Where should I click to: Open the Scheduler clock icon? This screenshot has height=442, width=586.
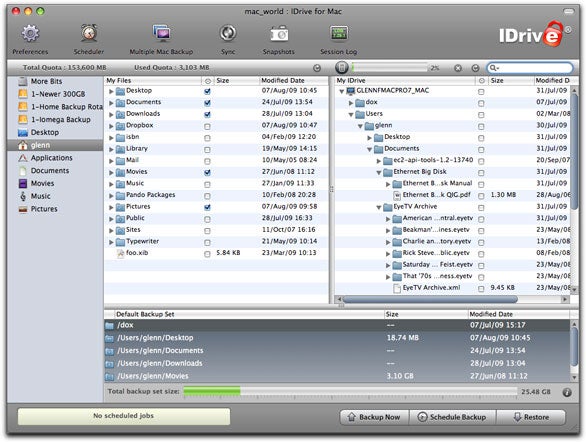[x=89, y=34]
